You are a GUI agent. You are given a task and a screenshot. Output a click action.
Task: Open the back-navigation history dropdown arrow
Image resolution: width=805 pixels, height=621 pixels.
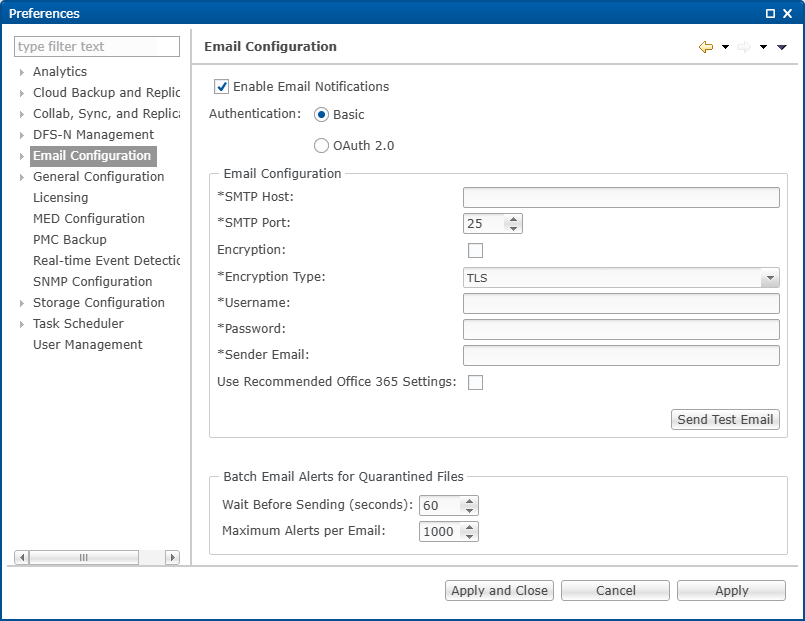(725, 47)
